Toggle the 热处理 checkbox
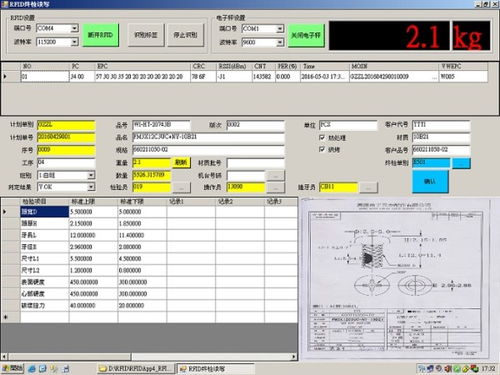Viewport: 500px width, 375px height. [x=322, y=137]
